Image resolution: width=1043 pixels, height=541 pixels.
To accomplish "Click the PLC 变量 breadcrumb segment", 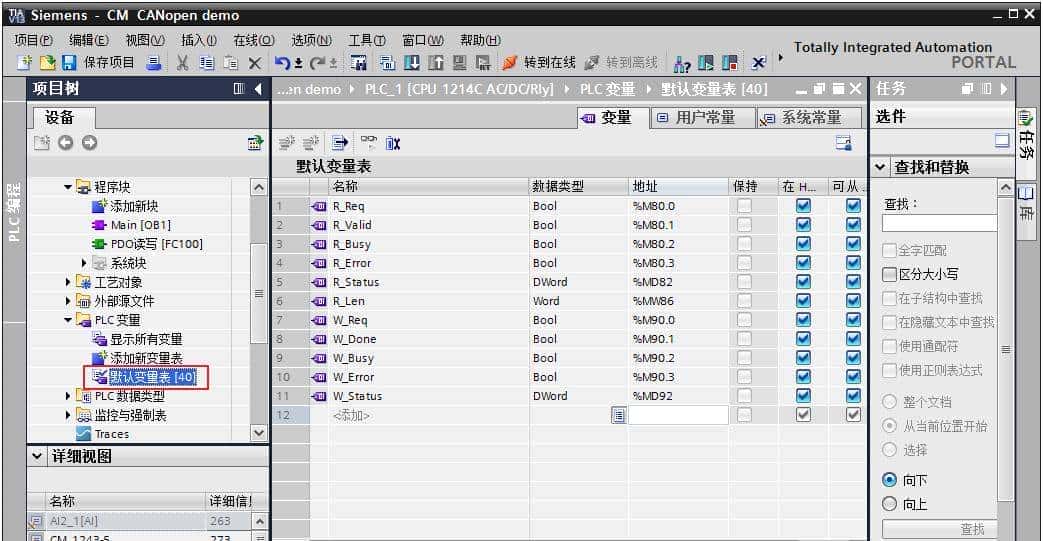I will [607, 89].
